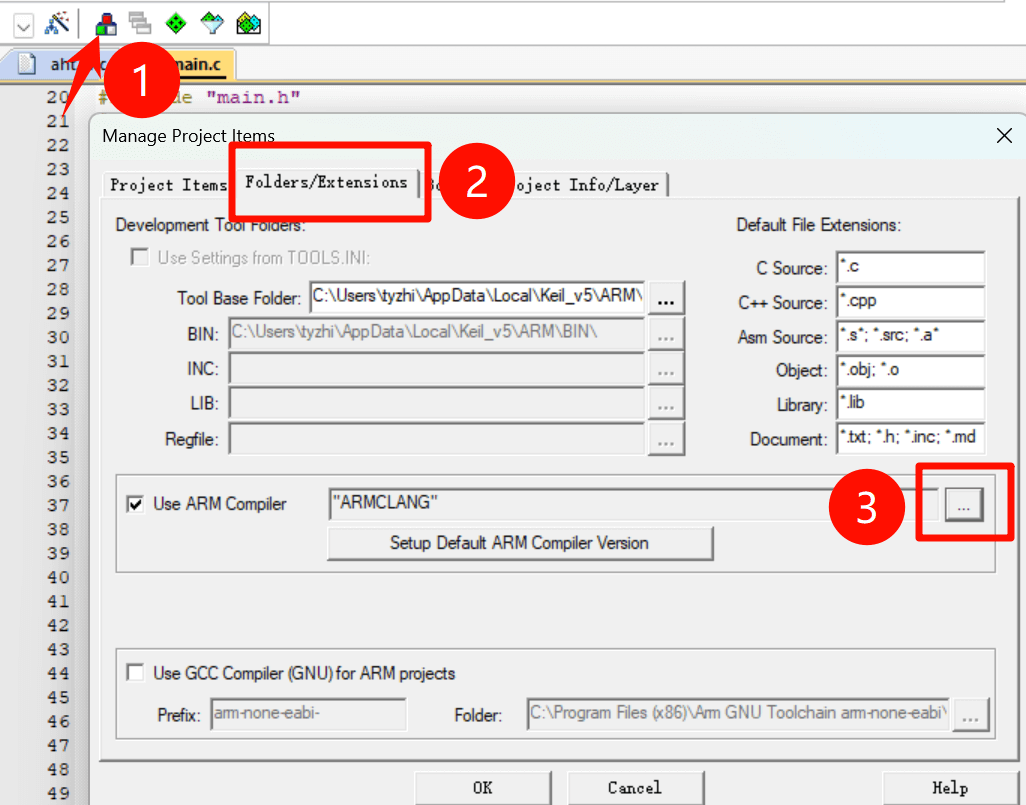The height and width of the screenshot is (805, 1026).
Task: Cancel the Manage Project Items dialog
Action: [x=635, y=787]
